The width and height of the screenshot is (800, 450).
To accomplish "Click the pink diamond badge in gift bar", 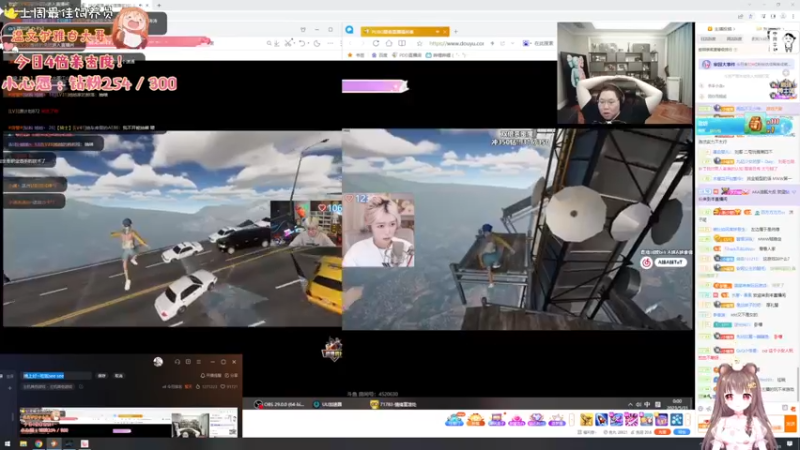I will pos(516,420).
